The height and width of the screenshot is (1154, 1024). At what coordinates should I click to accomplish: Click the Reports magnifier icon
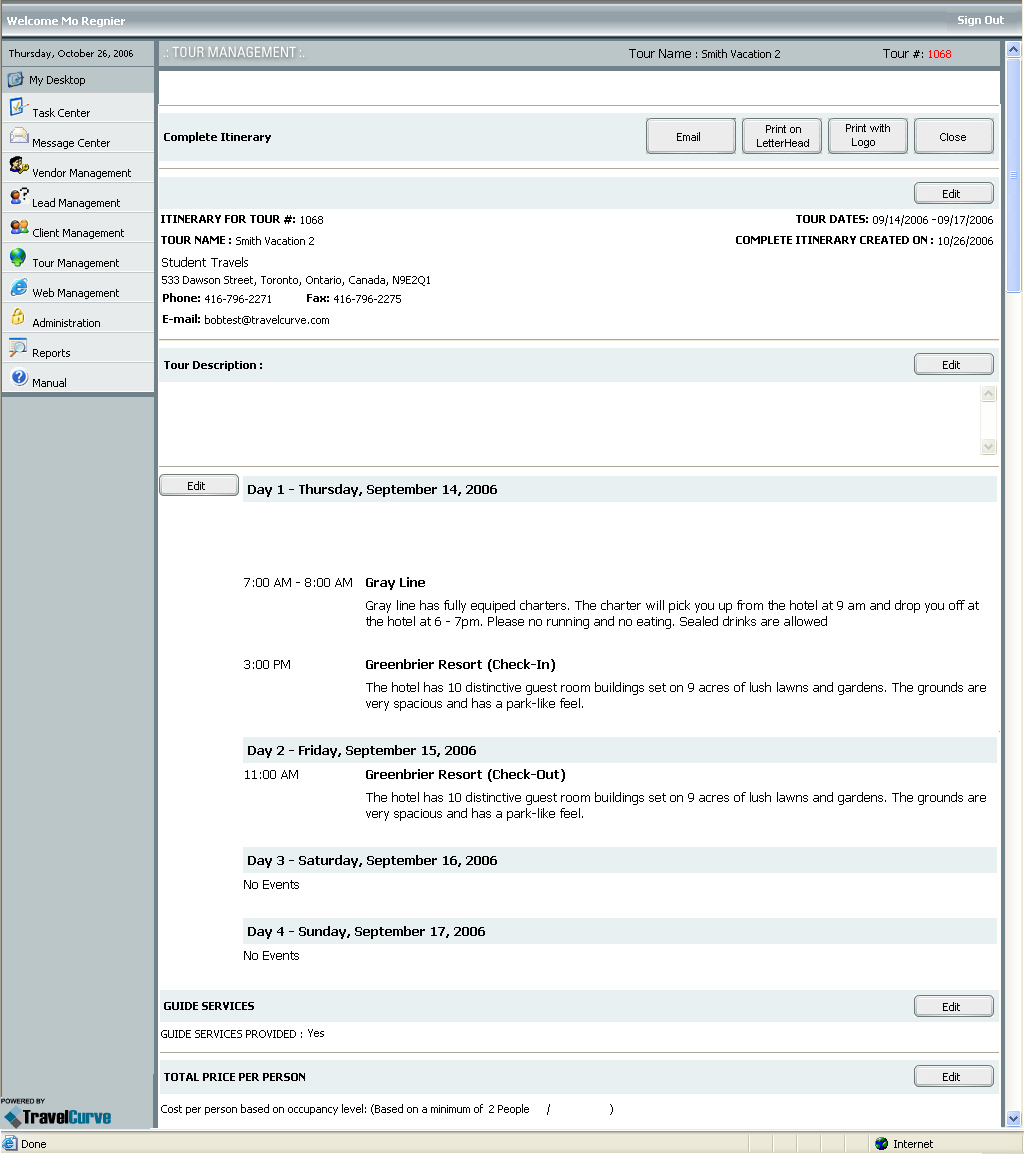[18, 347]
